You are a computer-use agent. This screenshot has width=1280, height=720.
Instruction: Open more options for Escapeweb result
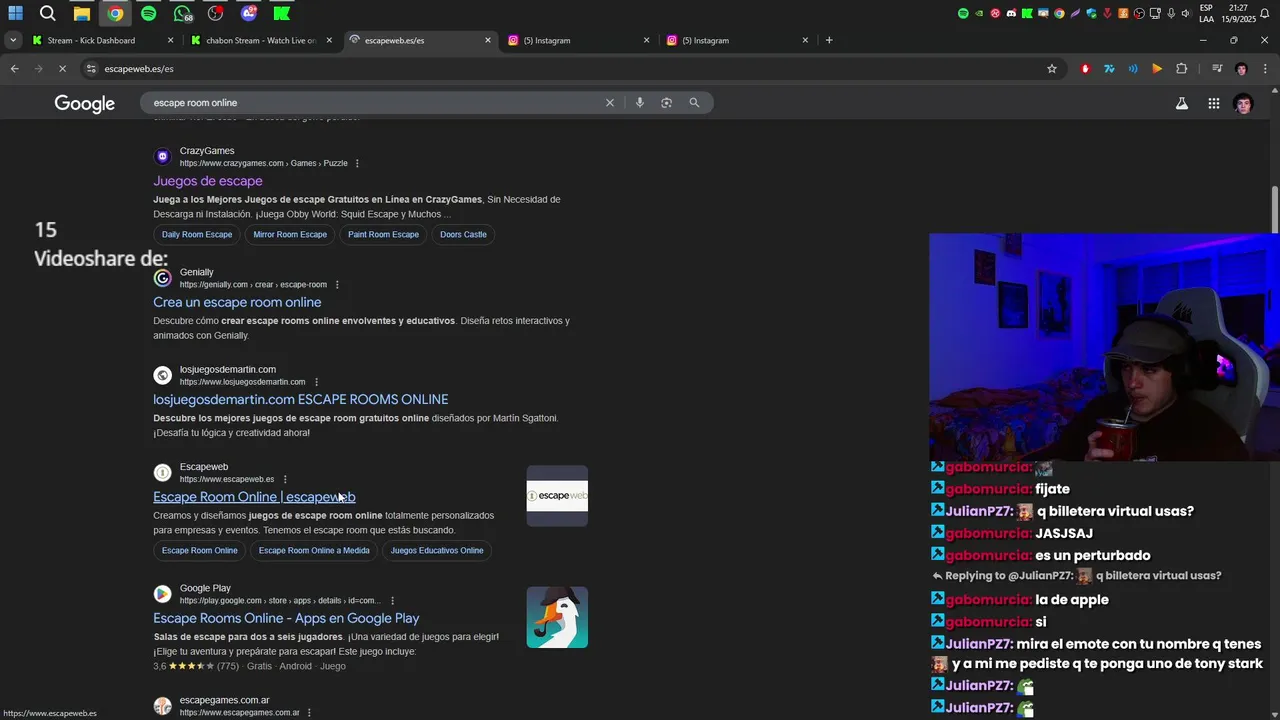coord(285,479)
